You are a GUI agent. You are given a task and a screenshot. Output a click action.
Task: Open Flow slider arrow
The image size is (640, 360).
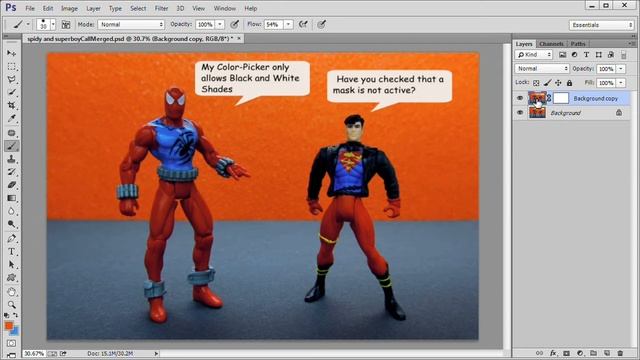289,24
